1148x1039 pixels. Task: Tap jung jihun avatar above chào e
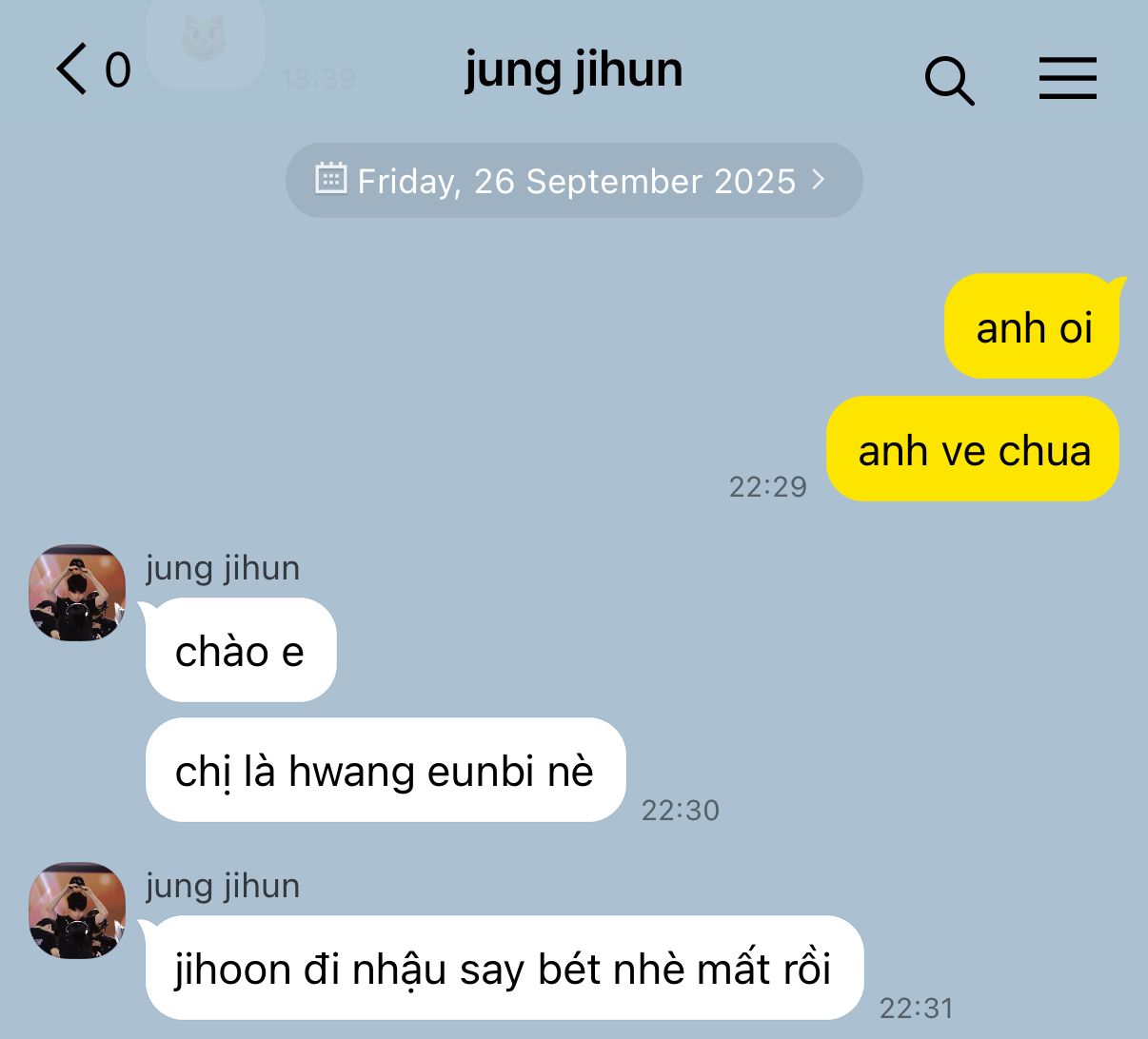coord(77,593)
